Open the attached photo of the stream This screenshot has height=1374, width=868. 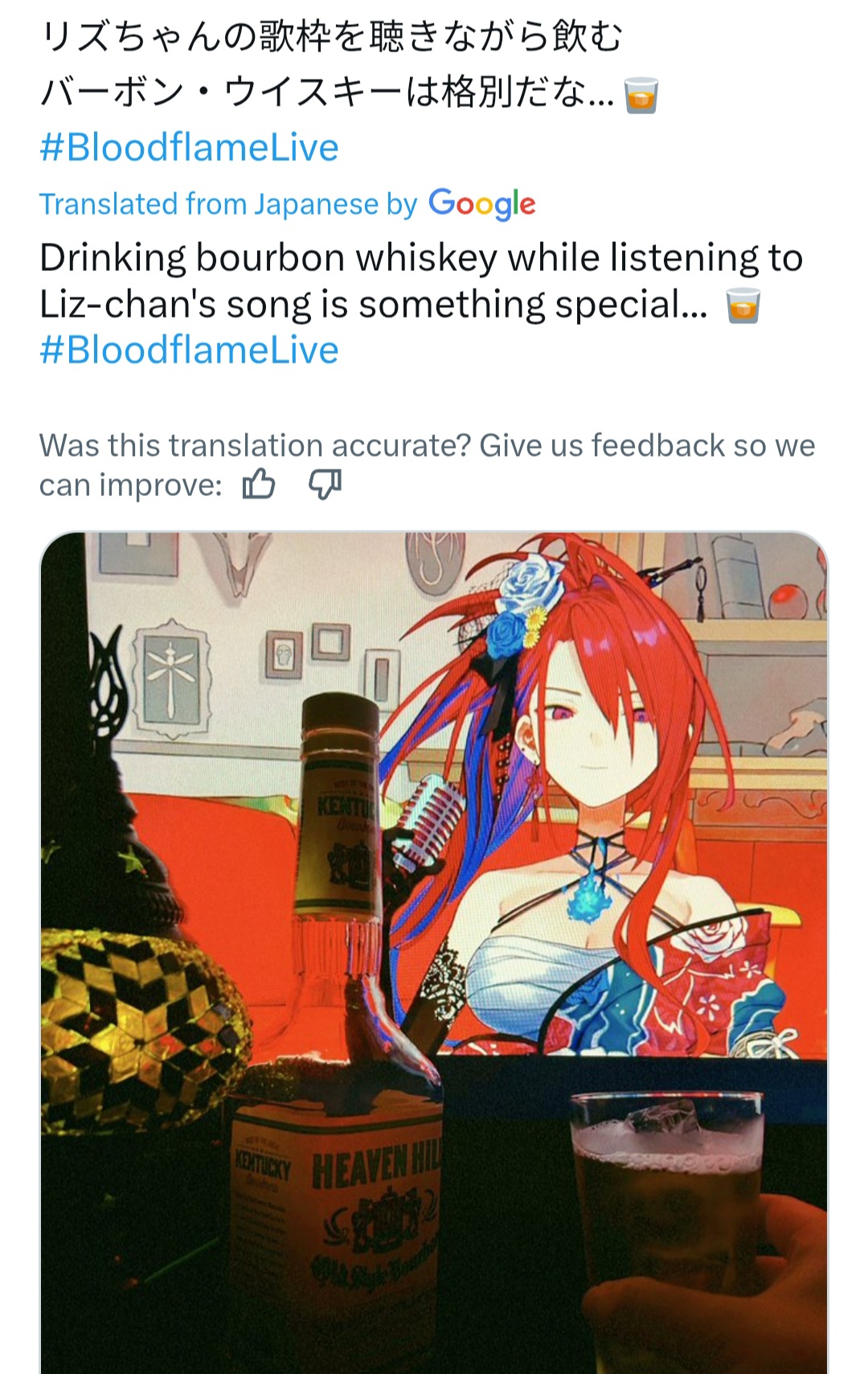pos(434,953)
